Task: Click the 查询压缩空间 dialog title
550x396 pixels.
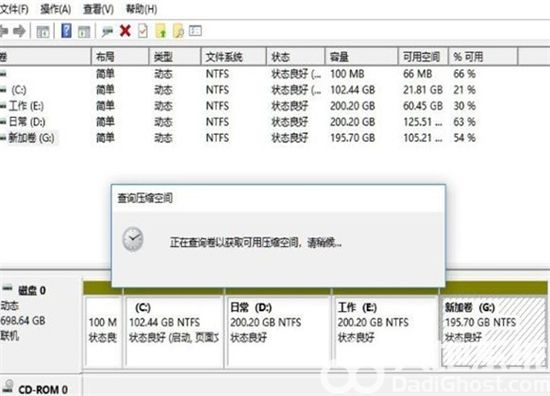Action: pos(145,198)
